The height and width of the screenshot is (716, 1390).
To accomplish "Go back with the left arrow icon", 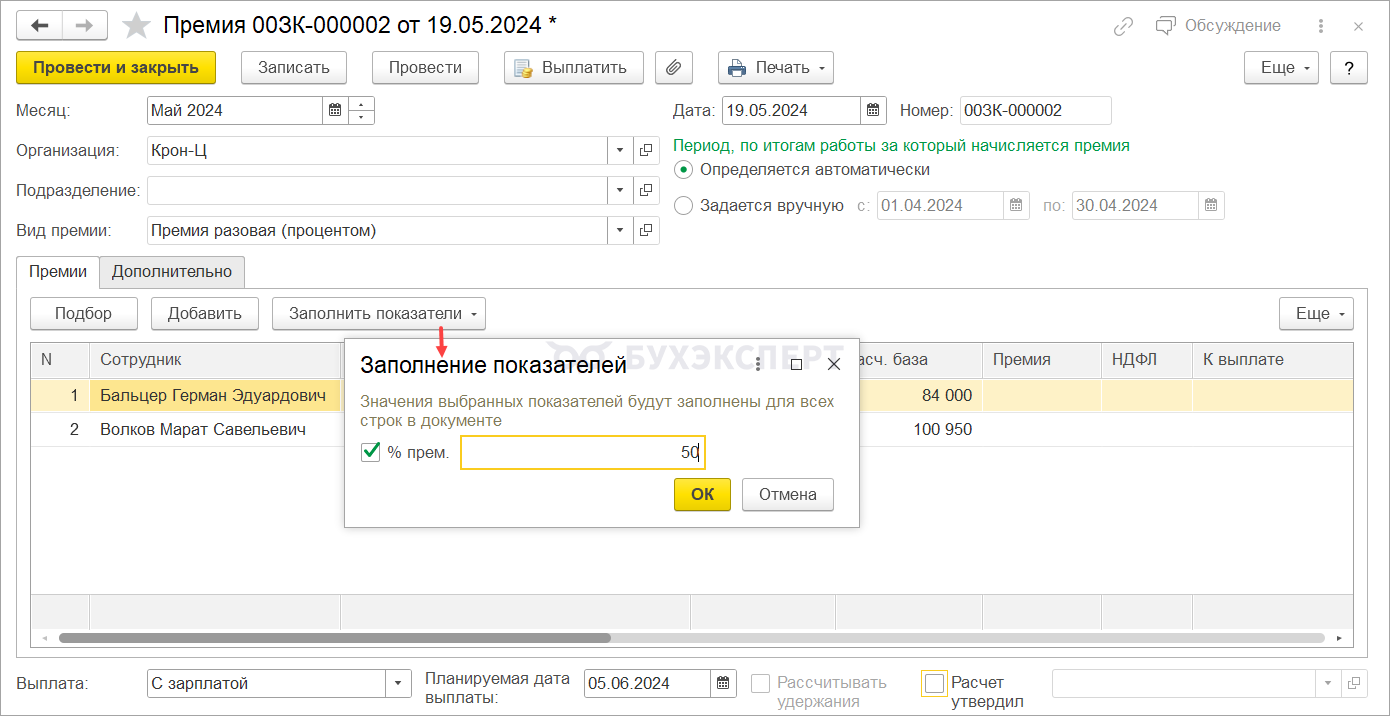I will [x=40, y=26].
